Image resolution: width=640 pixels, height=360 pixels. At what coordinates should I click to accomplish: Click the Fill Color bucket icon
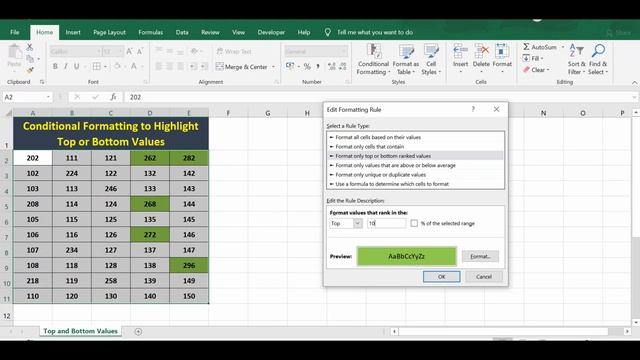(118, 66)
